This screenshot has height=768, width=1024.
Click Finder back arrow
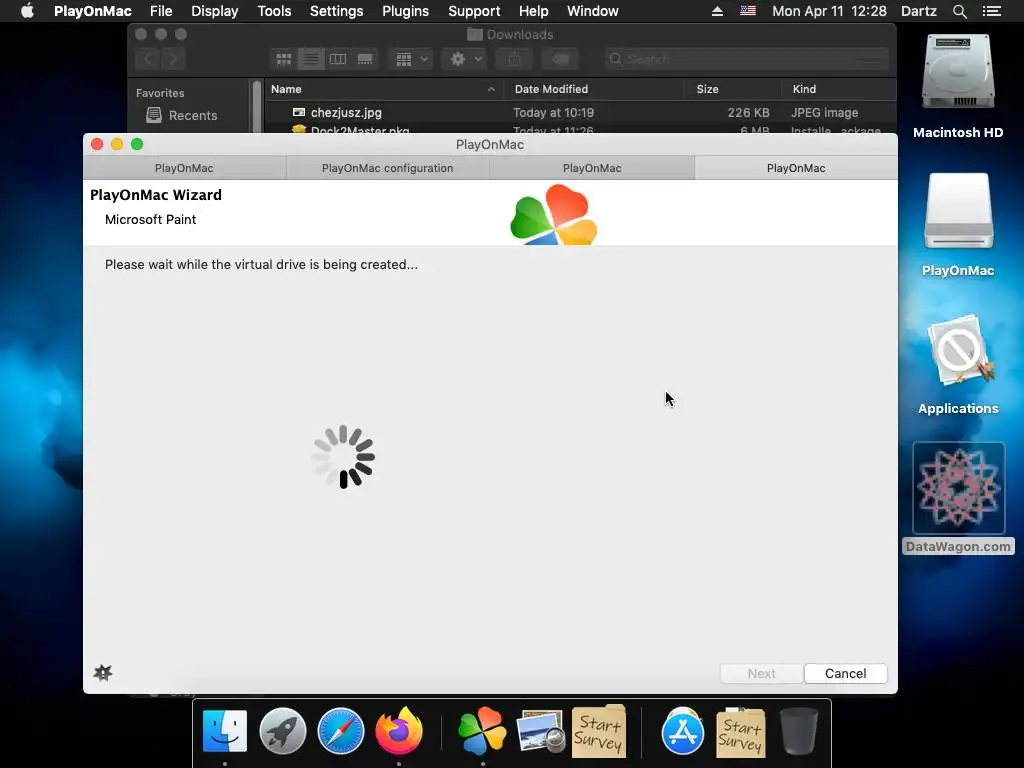click(x=148, y=59)
